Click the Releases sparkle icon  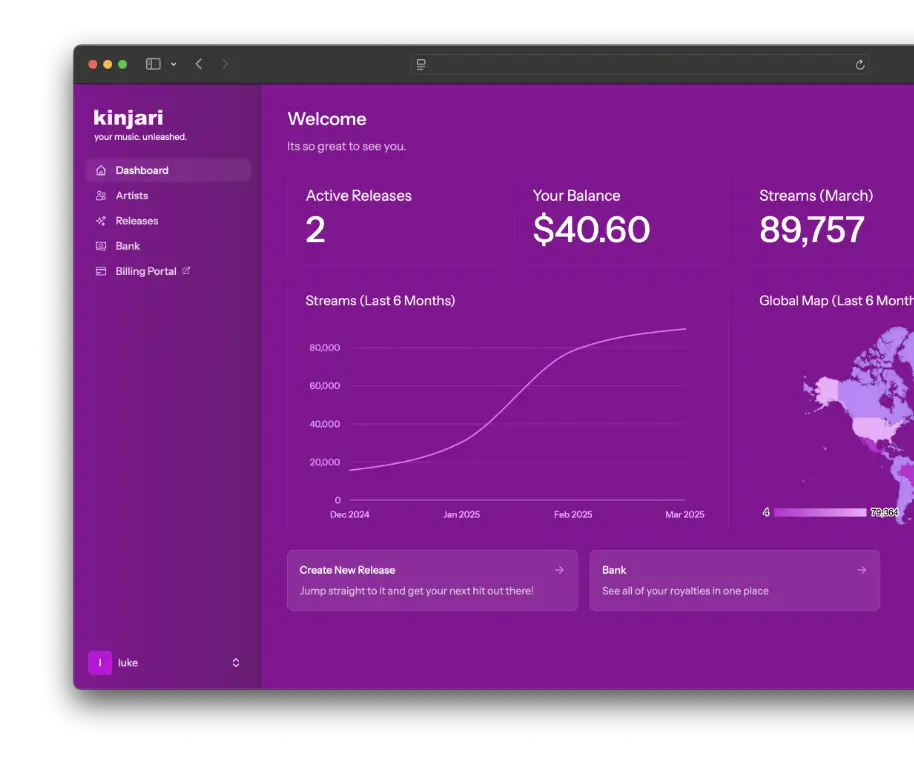(101, 221)
